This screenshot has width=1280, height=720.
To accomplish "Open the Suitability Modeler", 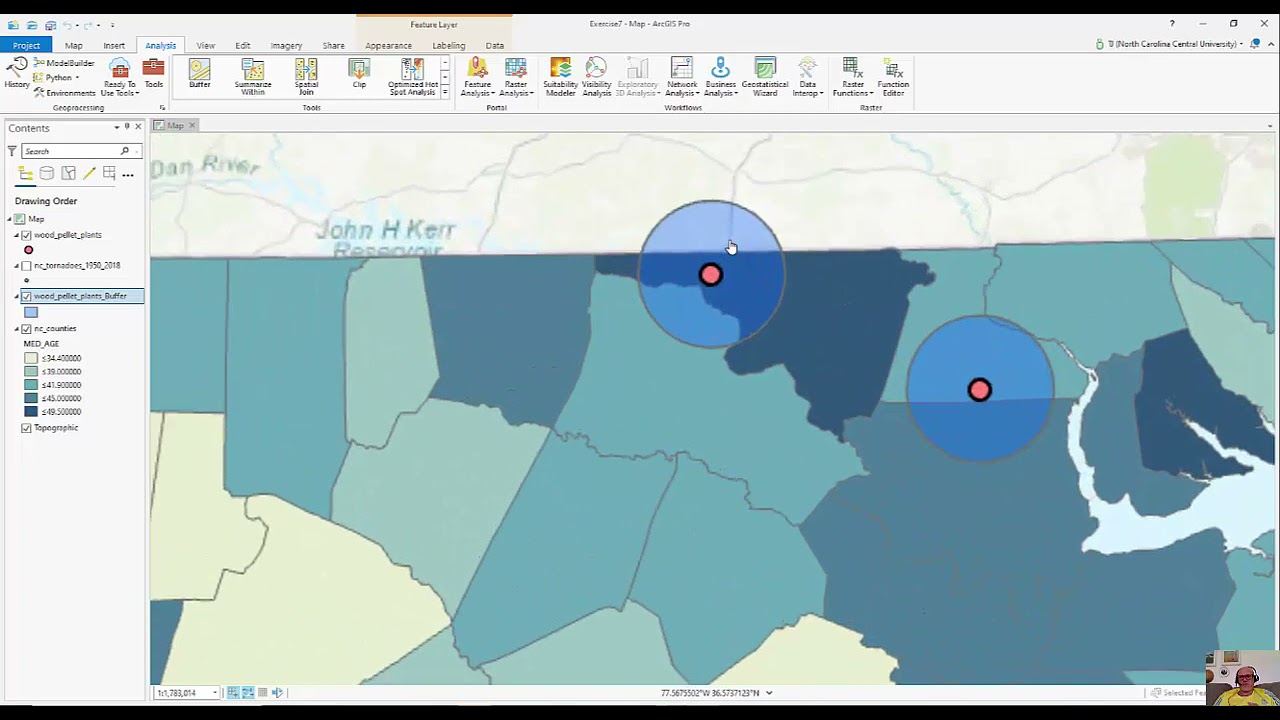I will pyautogui.click(x=560, y=76).
